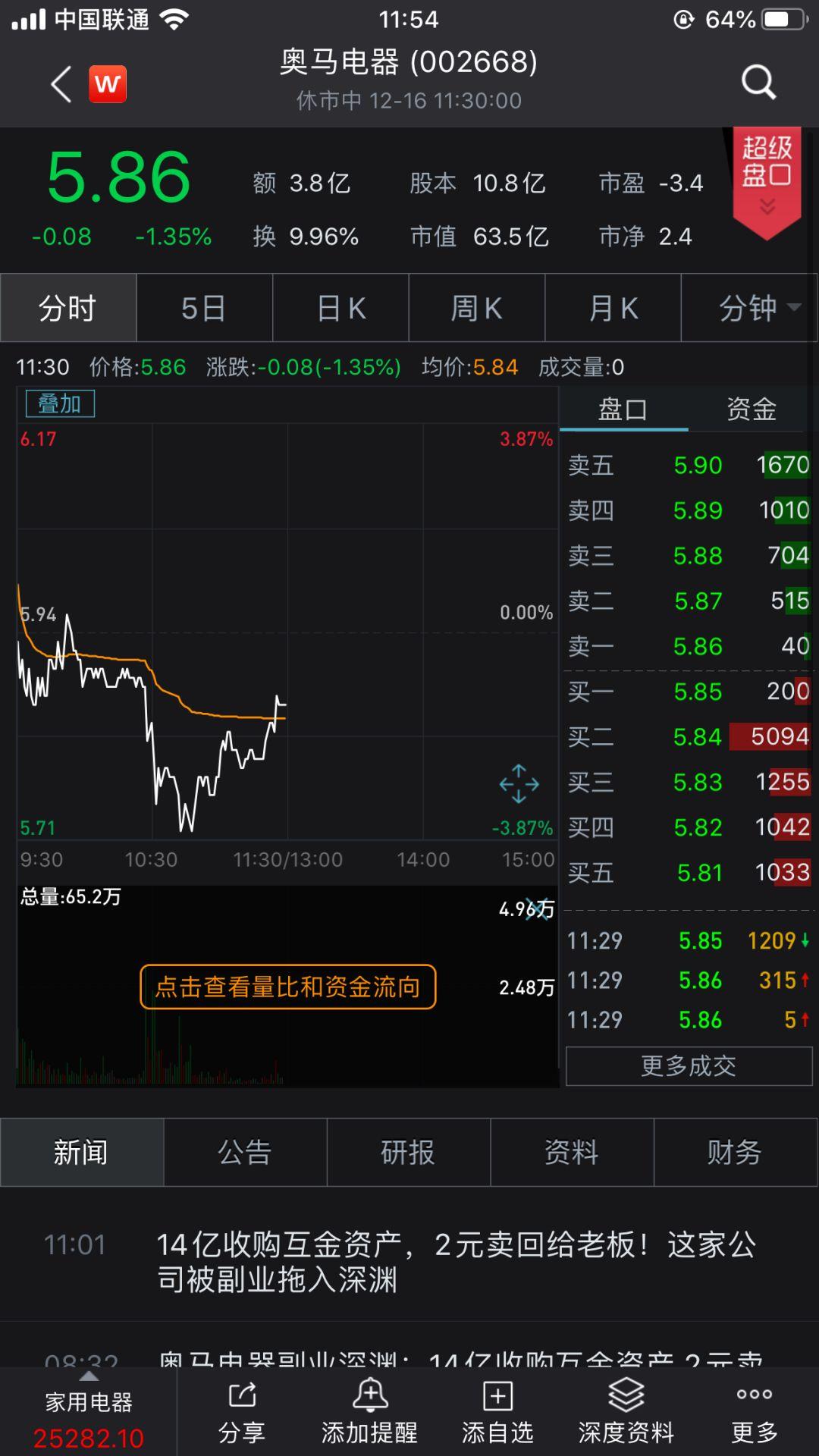Expand chart with the move-arrows icon
This screenshot has height=1456, width=819.
tap(519, 783)
